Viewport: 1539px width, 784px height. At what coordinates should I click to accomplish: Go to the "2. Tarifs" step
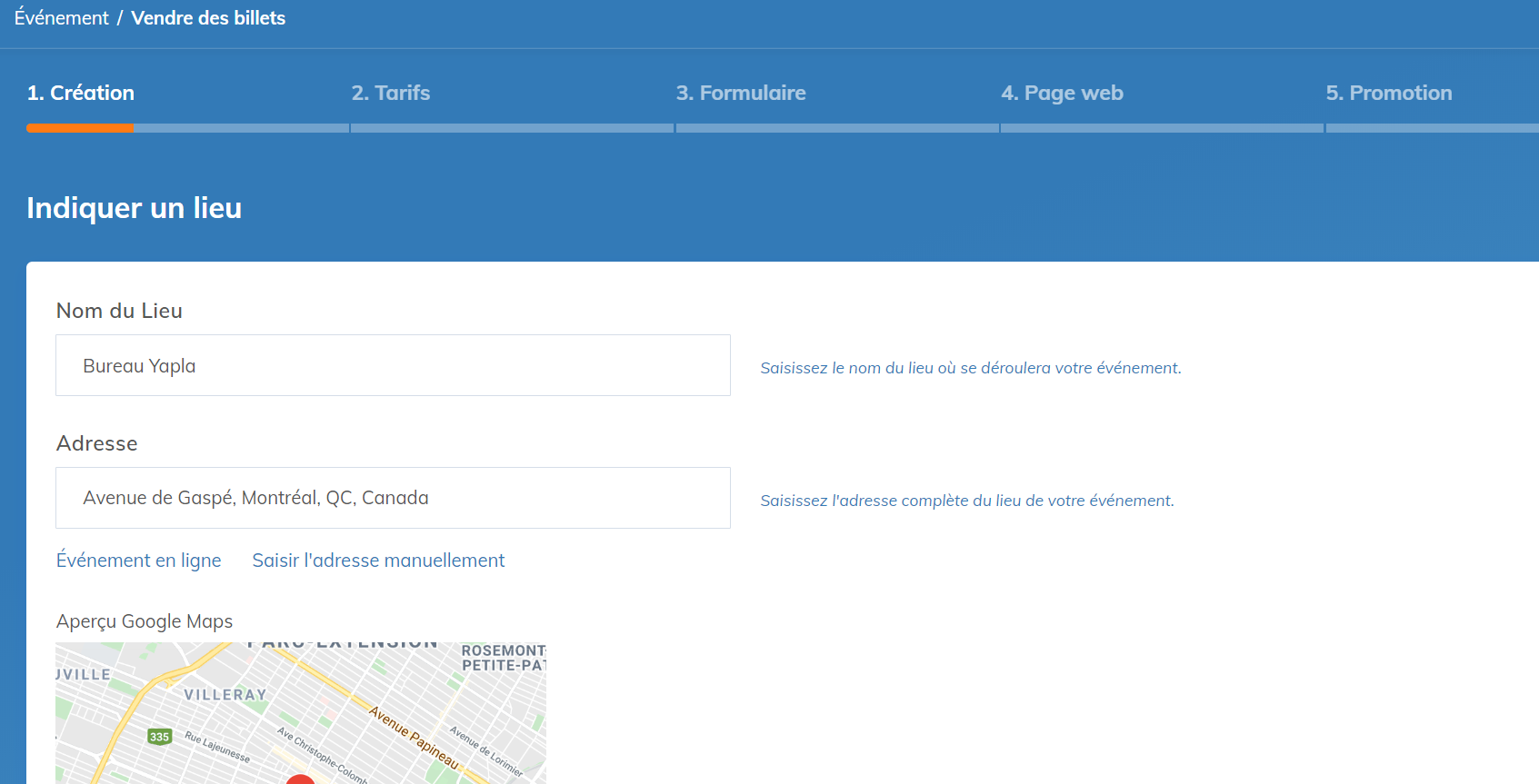tap(391, 93)
